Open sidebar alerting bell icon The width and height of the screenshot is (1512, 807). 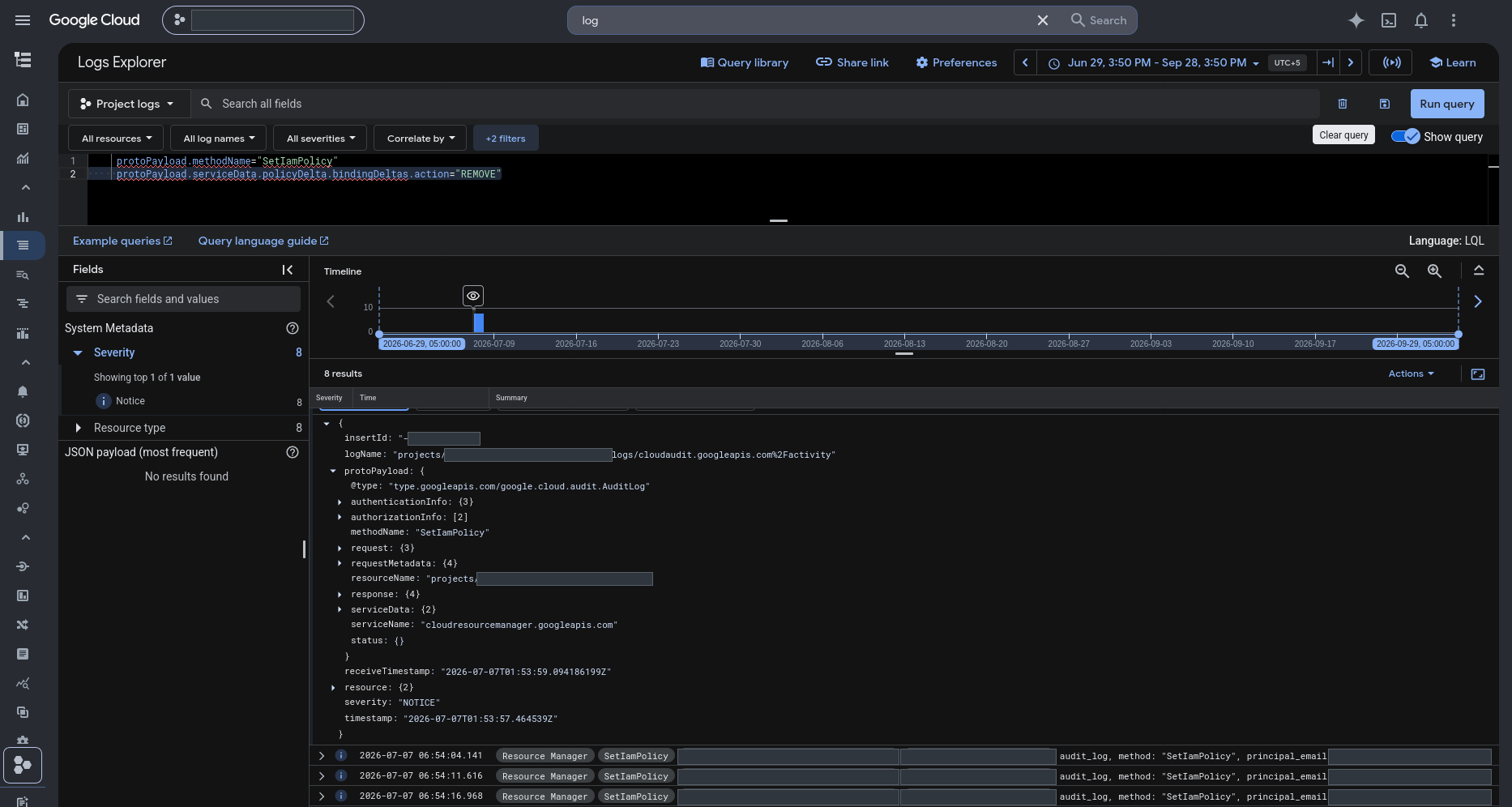pos(23,391)
